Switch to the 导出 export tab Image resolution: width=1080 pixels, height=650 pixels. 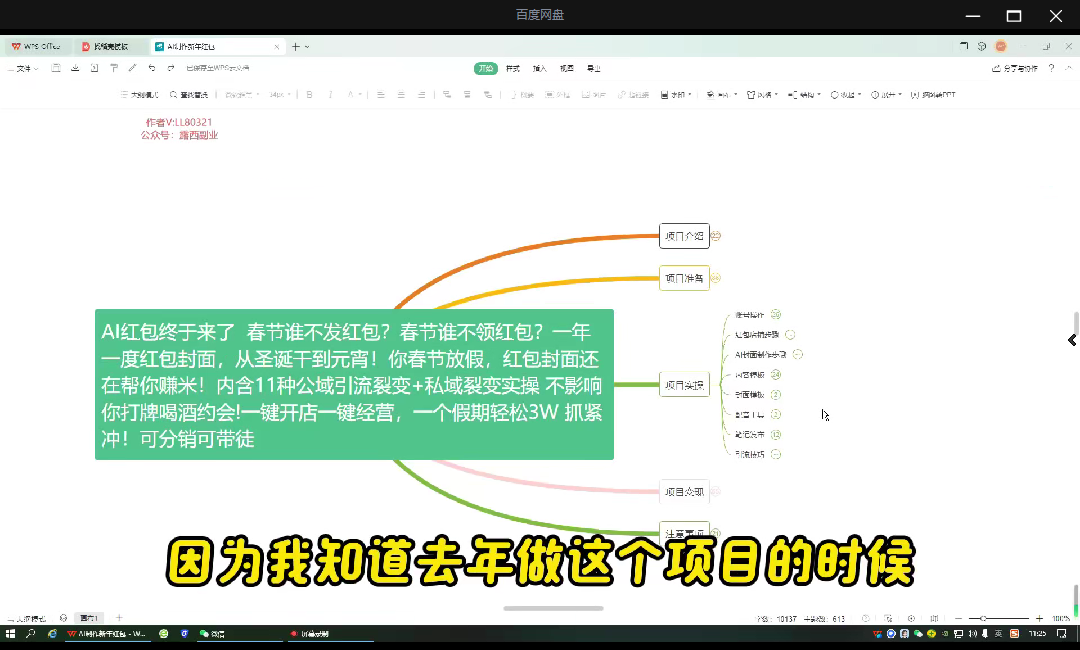tap(593, 68)
